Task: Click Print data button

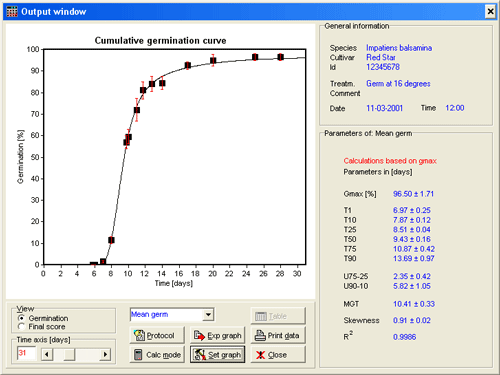Action: 278,335
